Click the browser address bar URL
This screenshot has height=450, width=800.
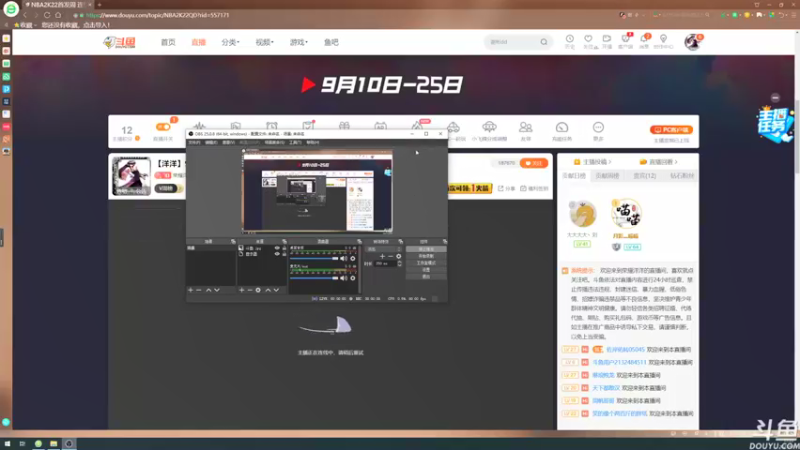click(x=158, y=15)
